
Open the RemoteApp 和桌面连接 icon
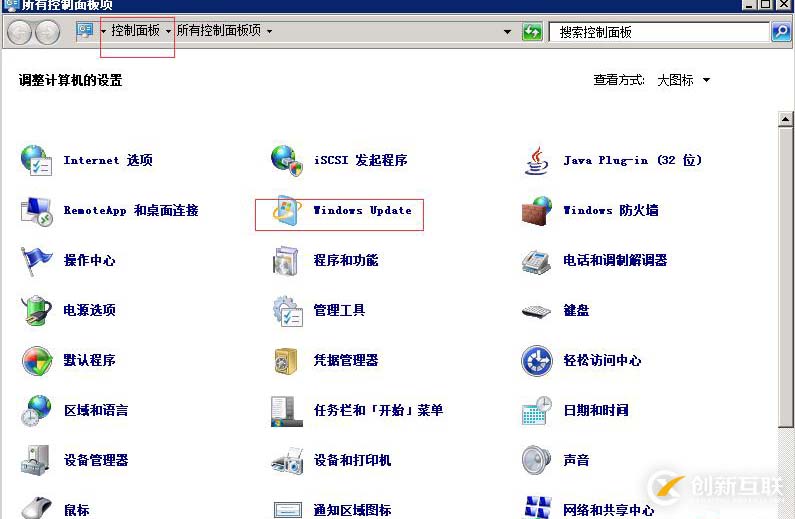[36, 211]
